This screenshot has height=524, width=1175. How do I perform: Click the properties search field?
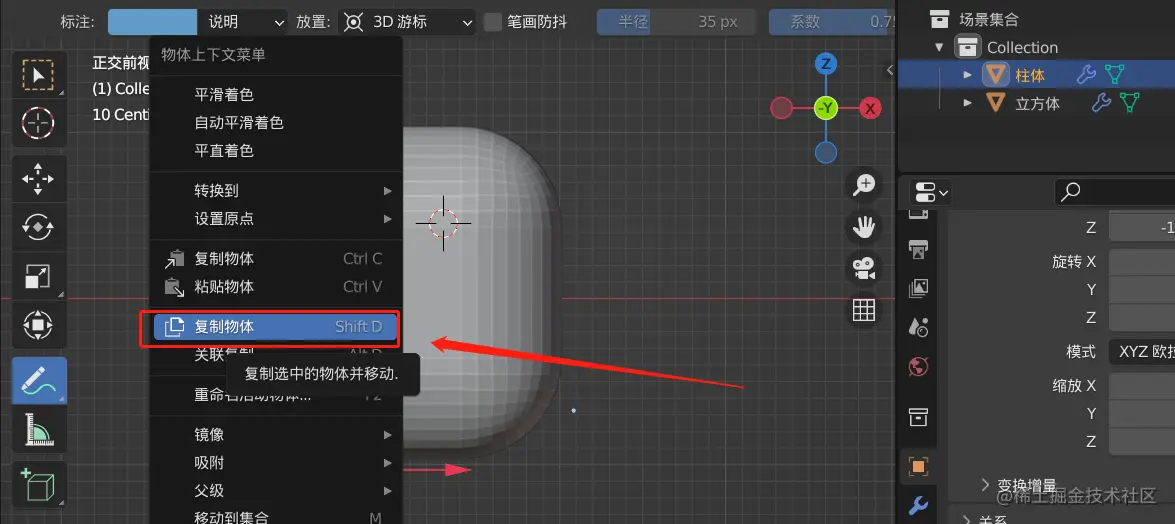(1114, 192)
